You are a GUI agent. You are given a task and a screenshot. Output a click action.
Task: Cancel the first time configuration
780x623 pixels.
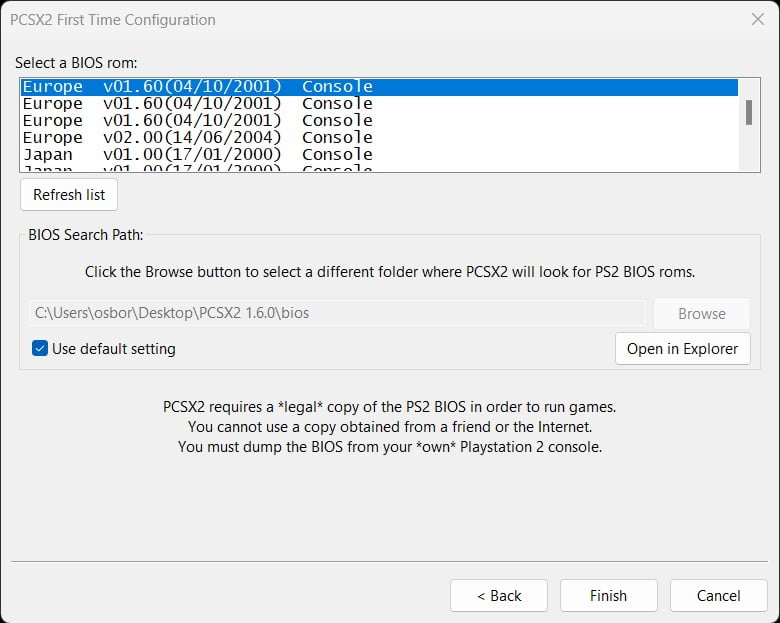click(718, 595)
